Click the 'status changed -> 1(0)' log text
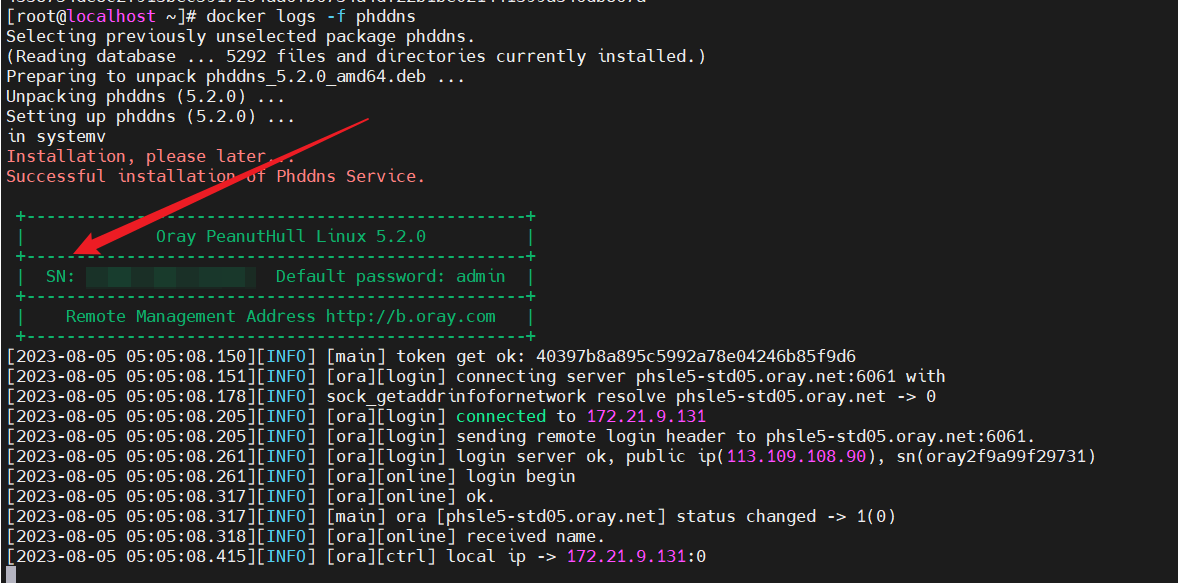Viewport: 1178px width, 583px height. click(x=786, y=516)
